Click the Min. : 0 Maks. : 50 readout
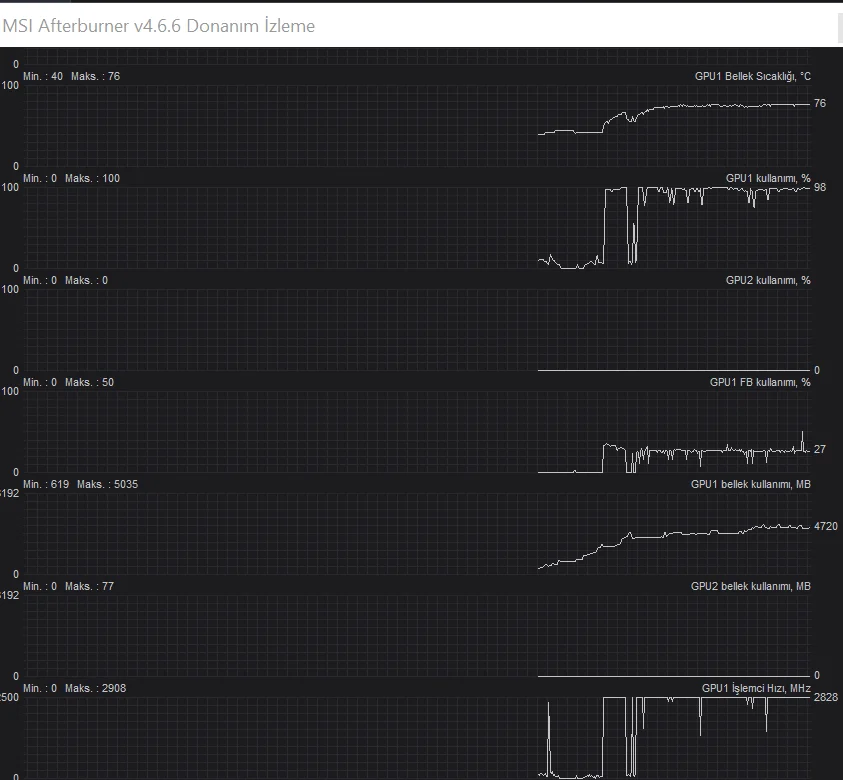Viewport: 843px width, 780px height. click(x=68, y=382)
